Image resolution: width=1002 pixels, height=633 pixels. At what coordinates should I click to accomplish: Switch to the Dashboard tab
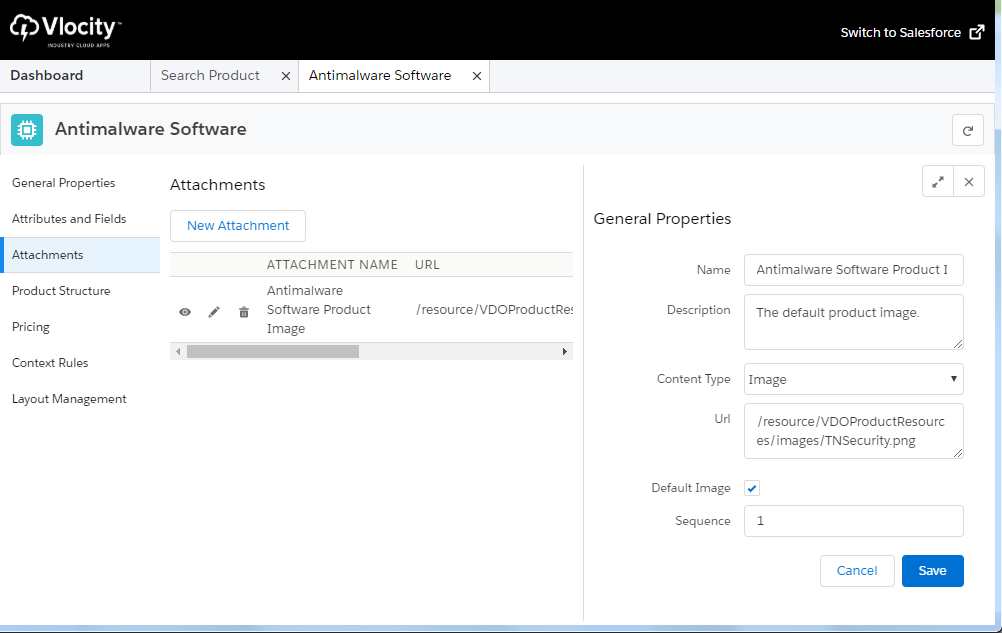[47, 75]
